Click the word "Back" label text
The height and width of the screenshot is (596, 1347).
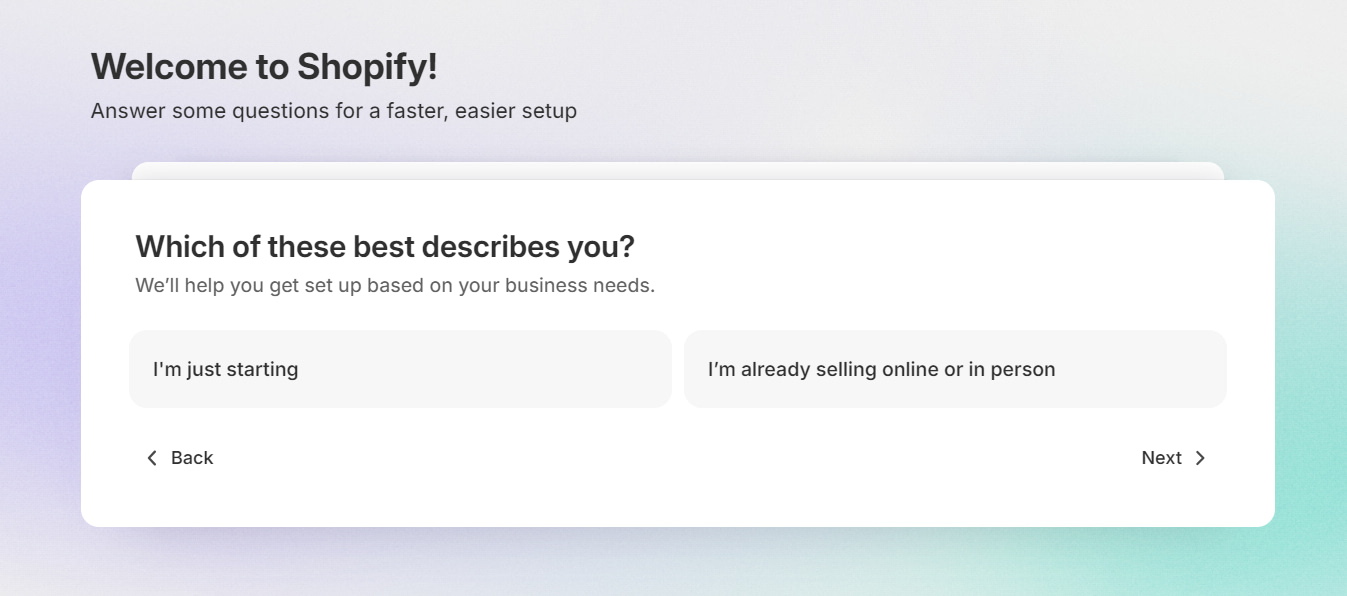192,458
